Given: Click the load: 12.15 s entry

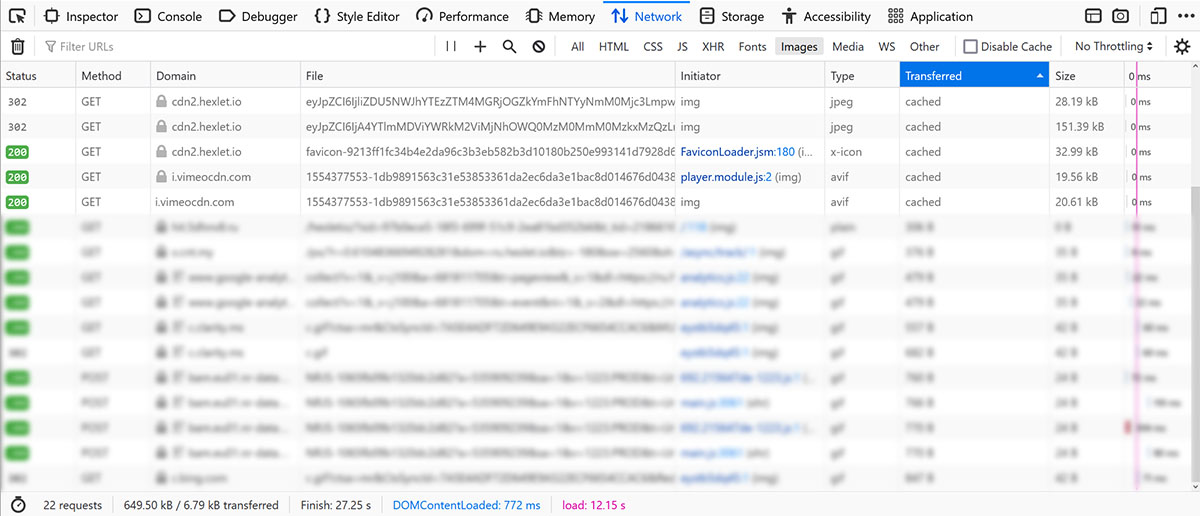Looking at the screenshot, I should pyautogui.click(x=594, y=505).
